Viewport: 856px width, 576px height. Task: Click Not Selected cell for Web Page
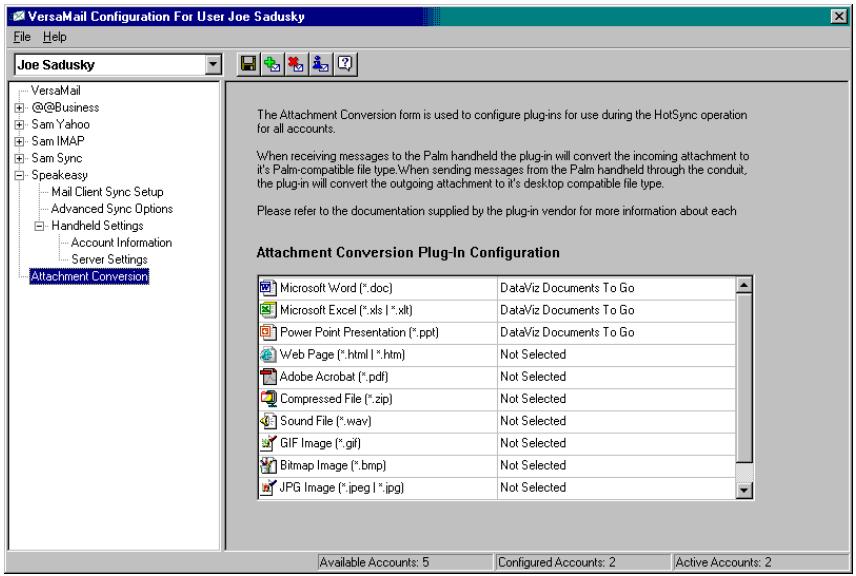coord(616,355)
